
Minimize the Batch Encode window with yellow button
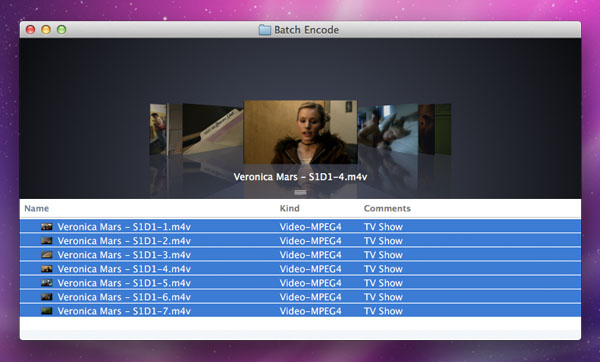tap(46, 29)
